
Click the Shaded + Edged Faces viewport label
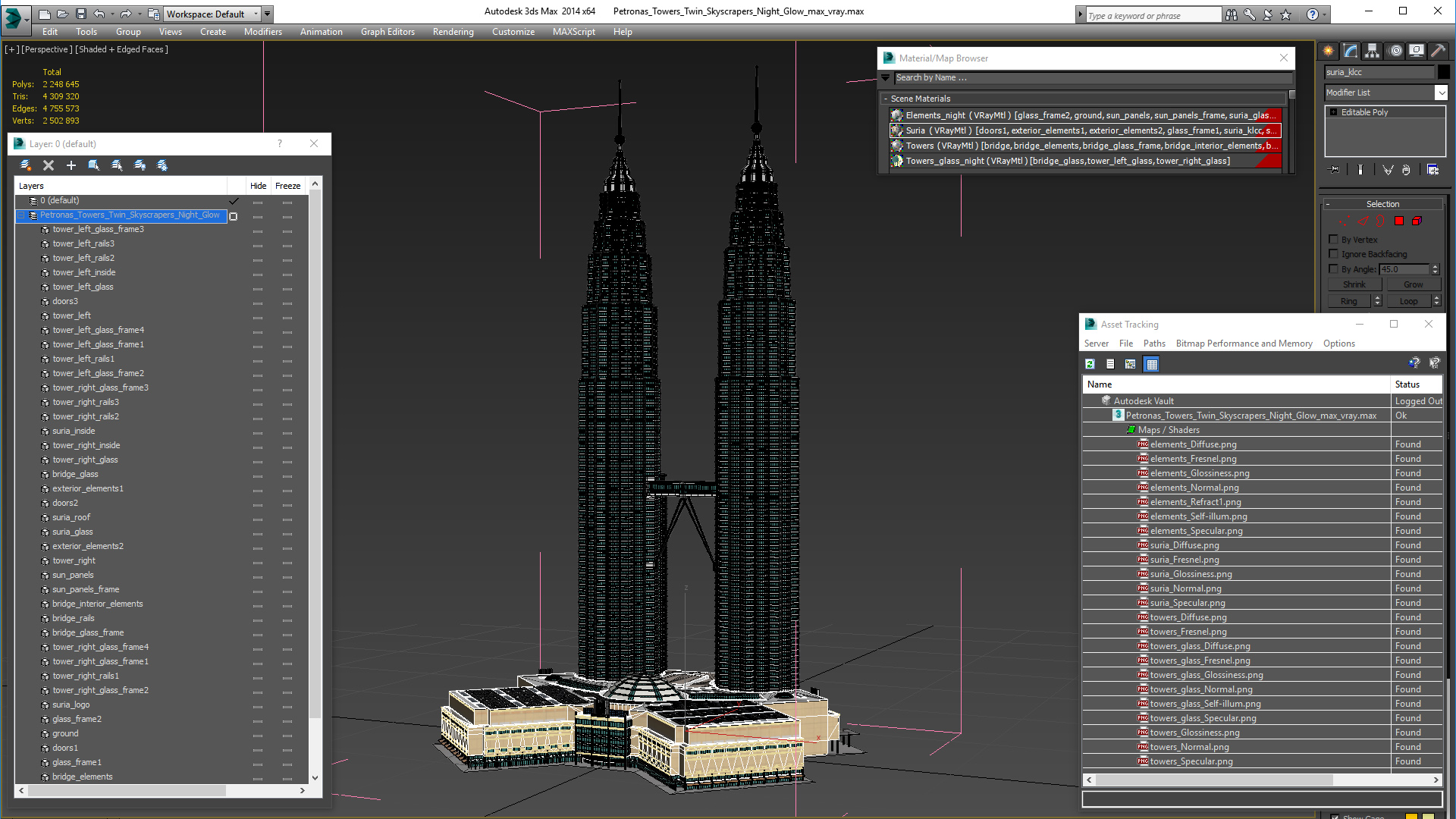point(122,49)
